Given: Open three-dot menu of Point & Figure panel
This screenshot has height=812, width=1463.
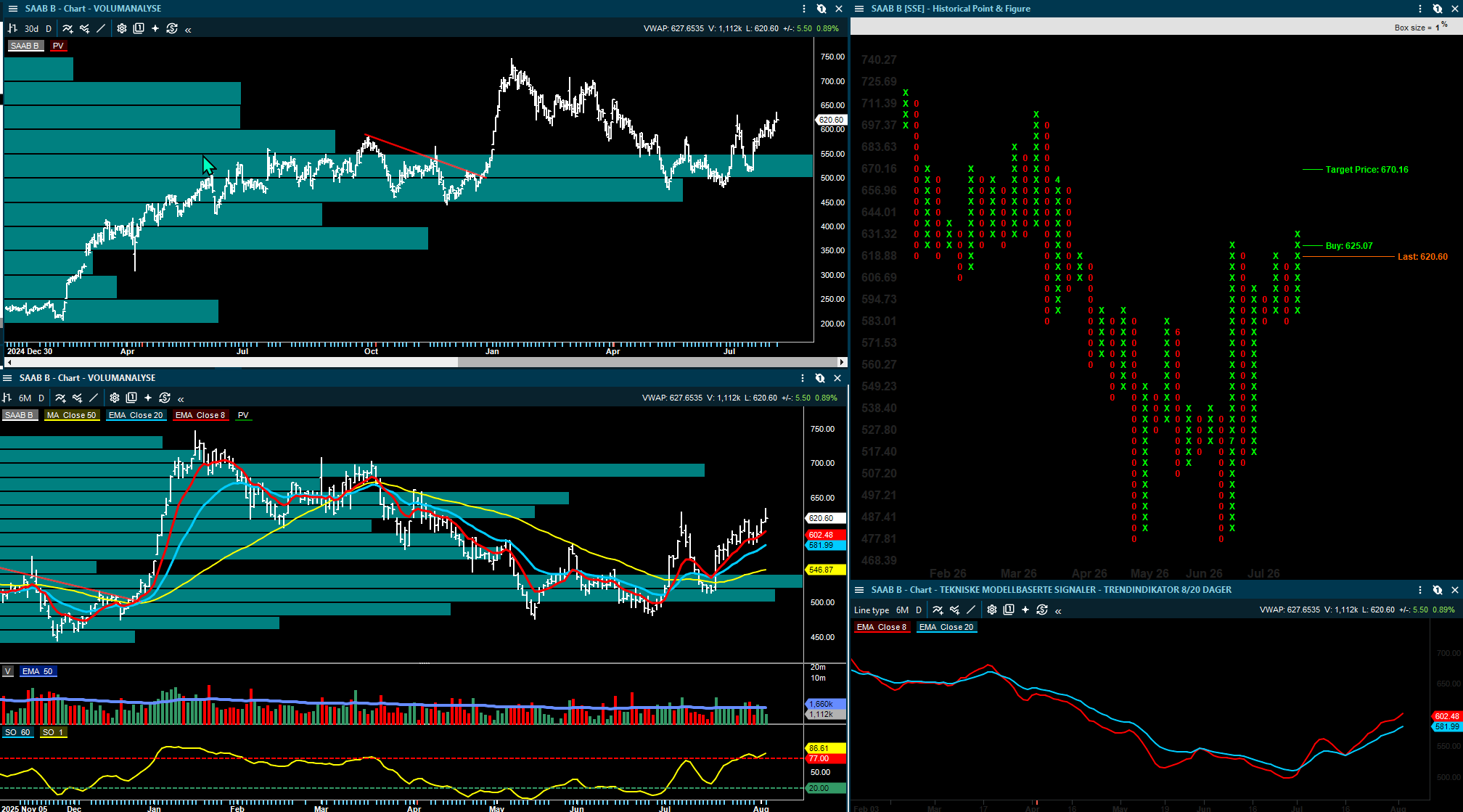Looking at the screenshot, I should pyautogui.click(x=1420, y=9).
